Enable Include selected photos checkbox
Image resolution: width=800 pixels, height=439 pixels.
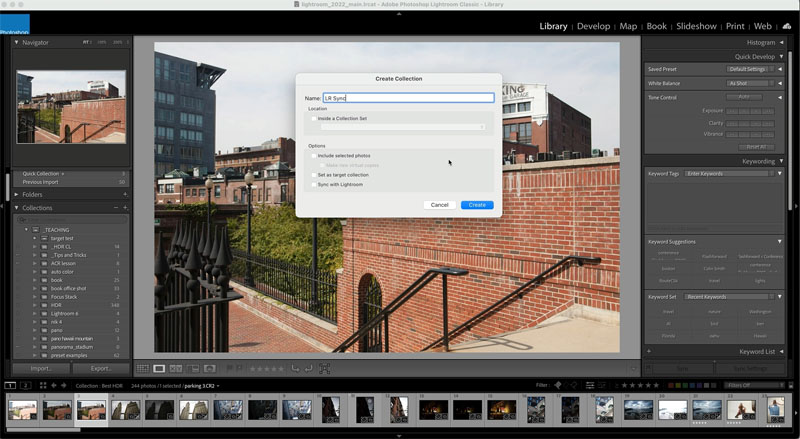click(x=314, y=156)
